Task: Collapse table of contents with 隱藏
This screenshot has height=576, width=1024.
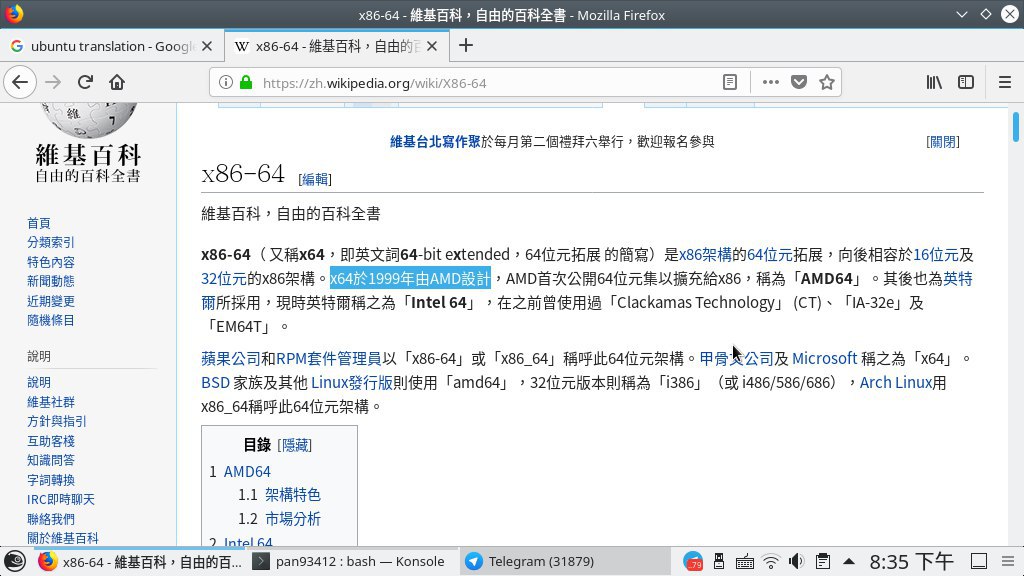Action: coord(295,445)
